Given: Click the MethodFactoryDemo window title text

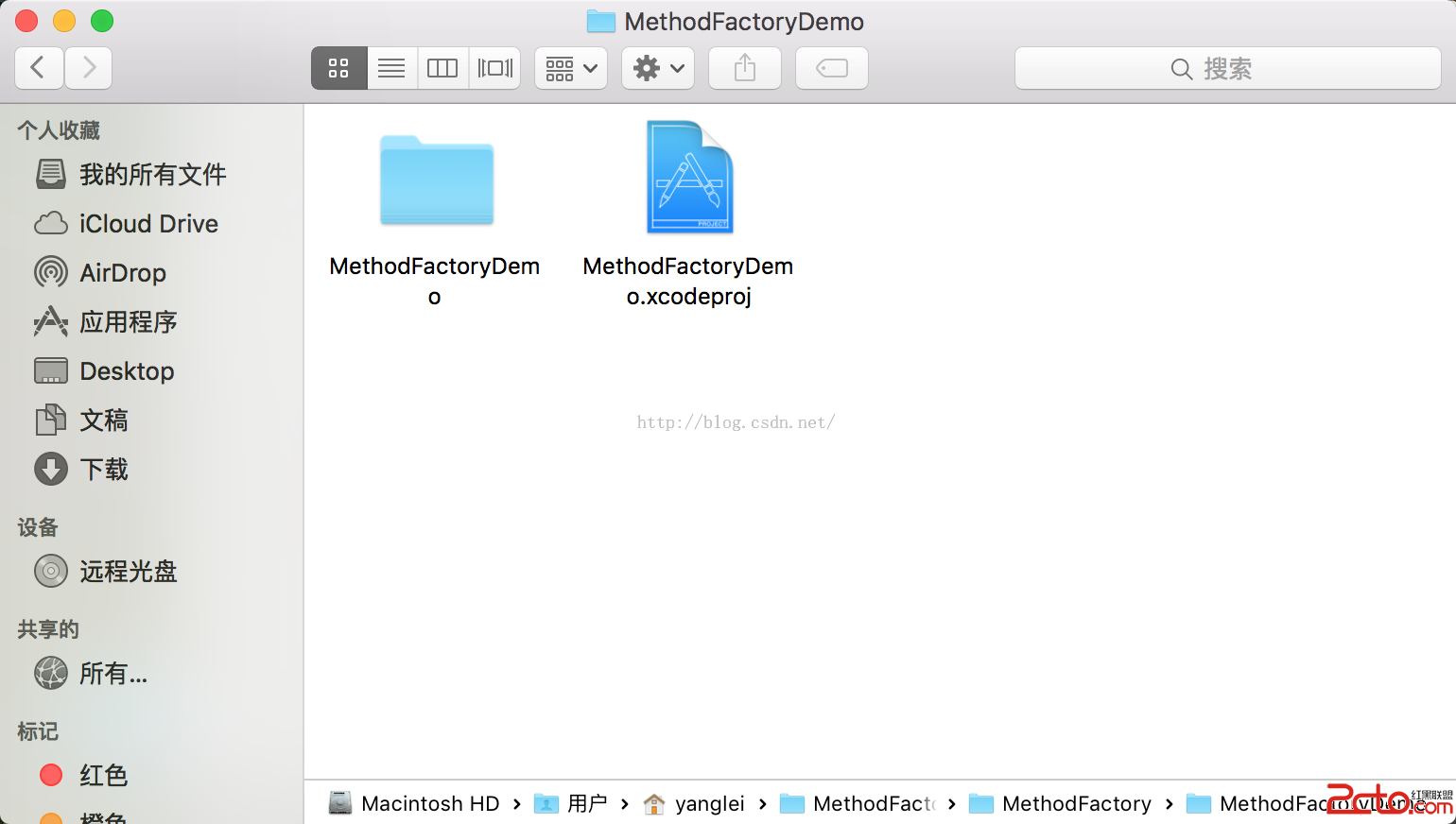Looking at the screenshot, I should click(x=744, y=22).
